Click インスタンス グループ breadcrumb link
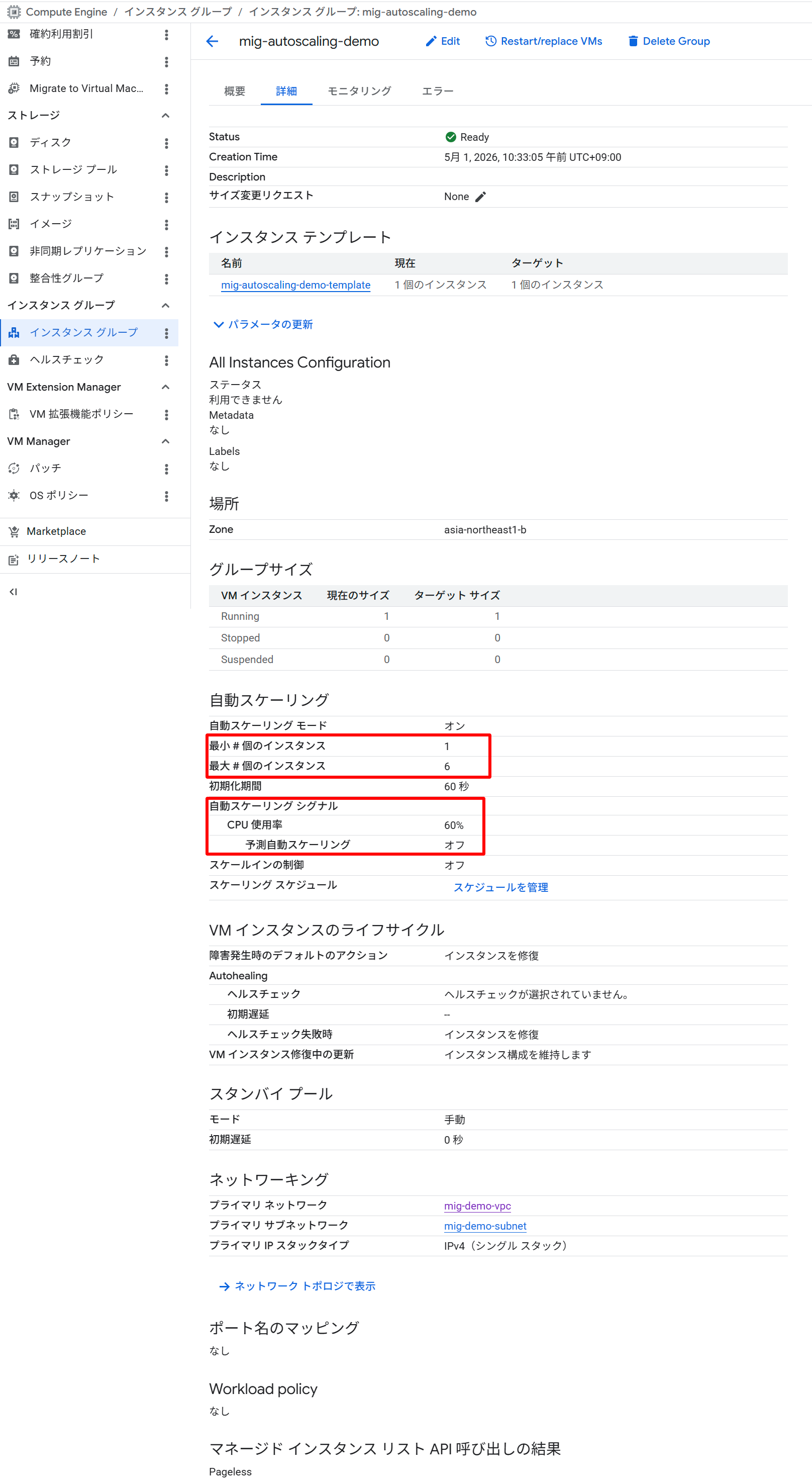The image size is (812, 1484). tap(178, 12)
